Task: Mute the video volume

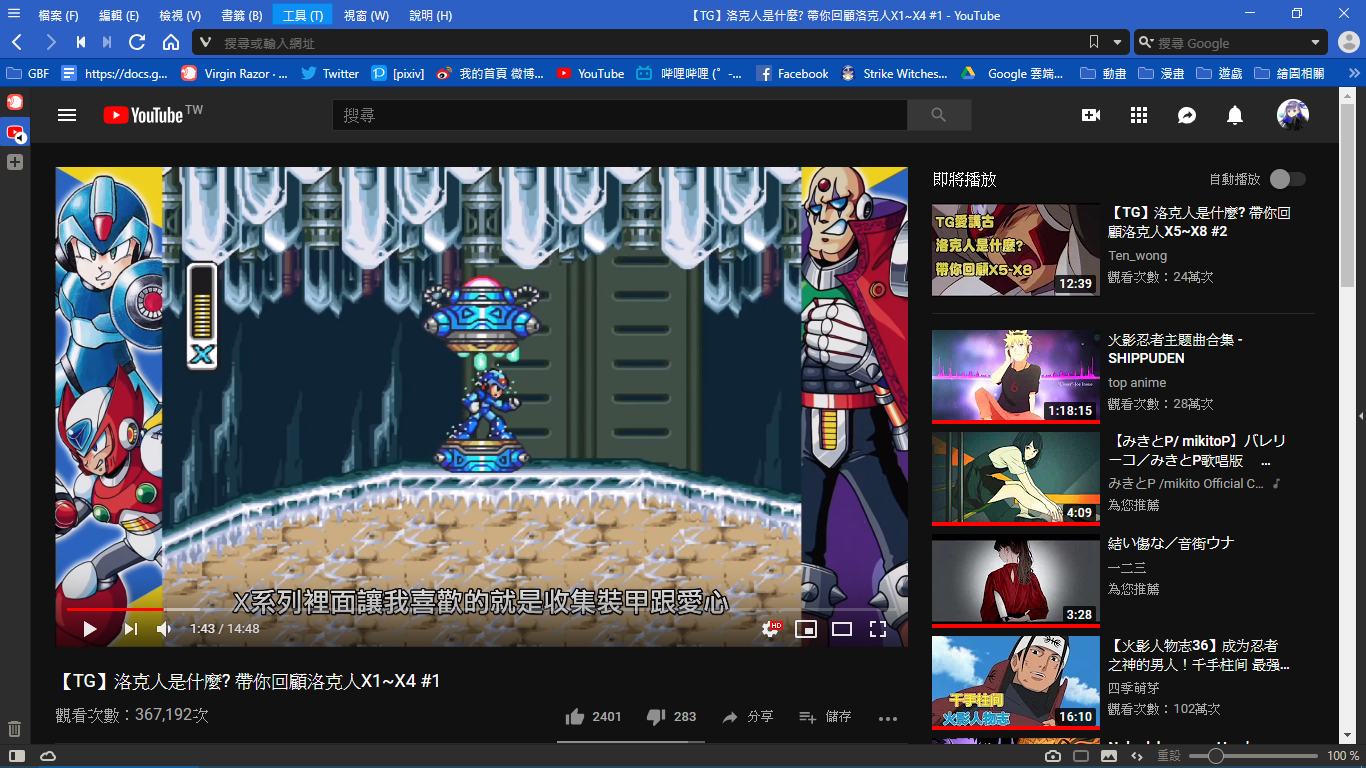Action: point(164,629)
